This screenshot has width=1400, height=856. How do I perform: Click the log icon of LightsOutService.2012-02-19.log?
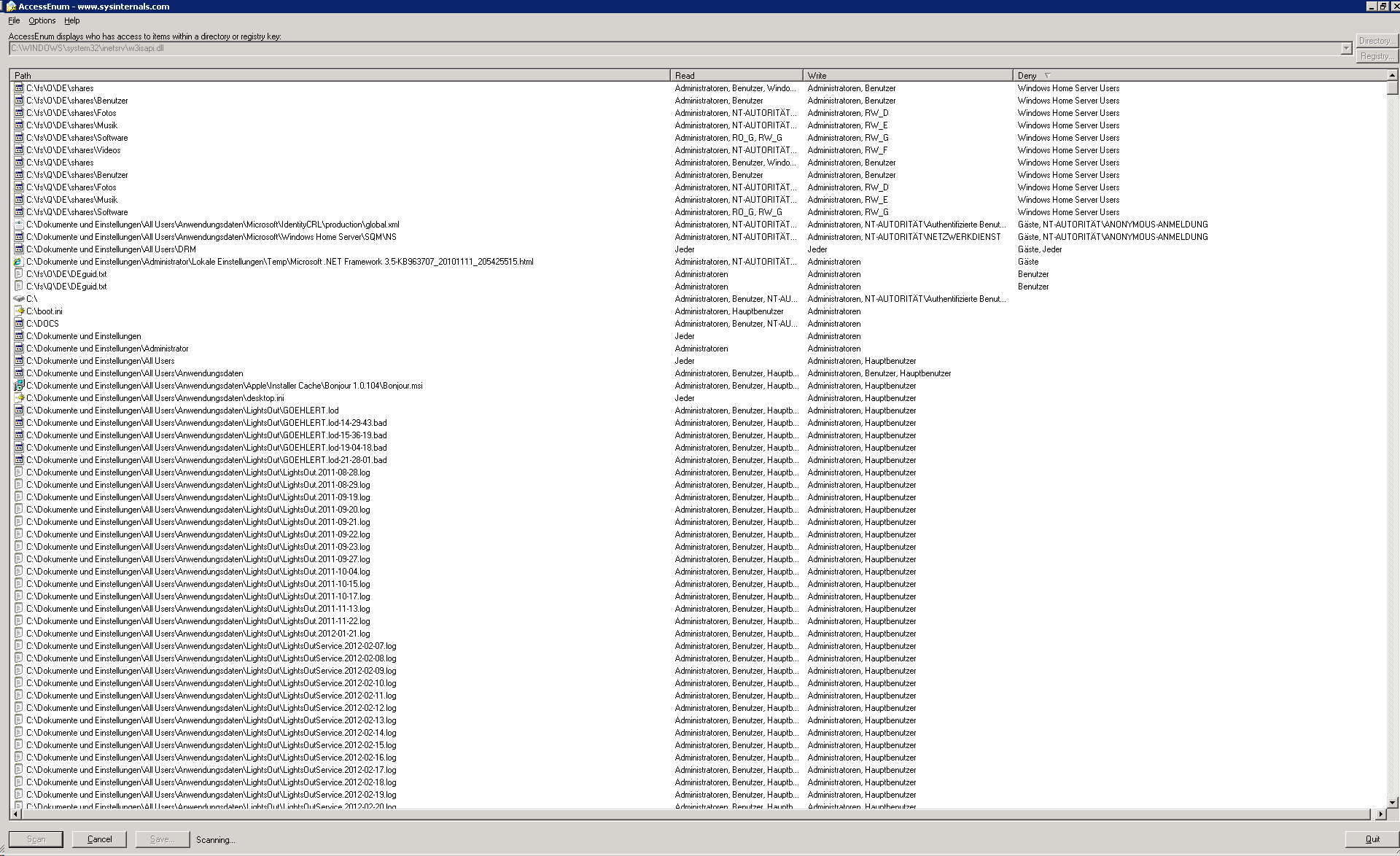(19, 795)
